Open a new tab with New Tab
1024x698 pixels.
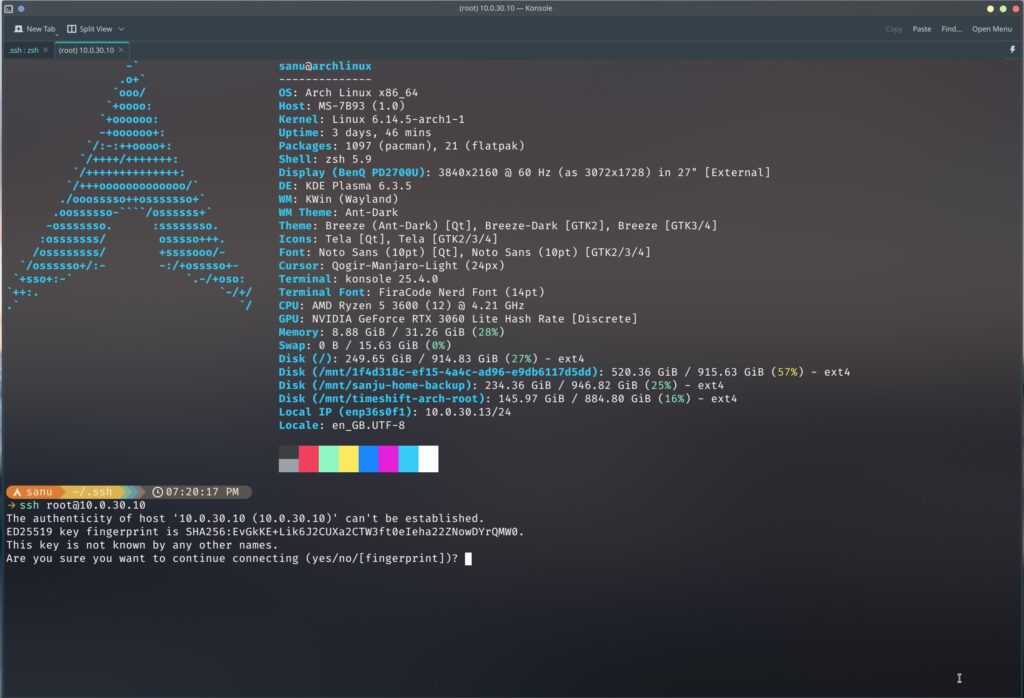coord(35,29)
